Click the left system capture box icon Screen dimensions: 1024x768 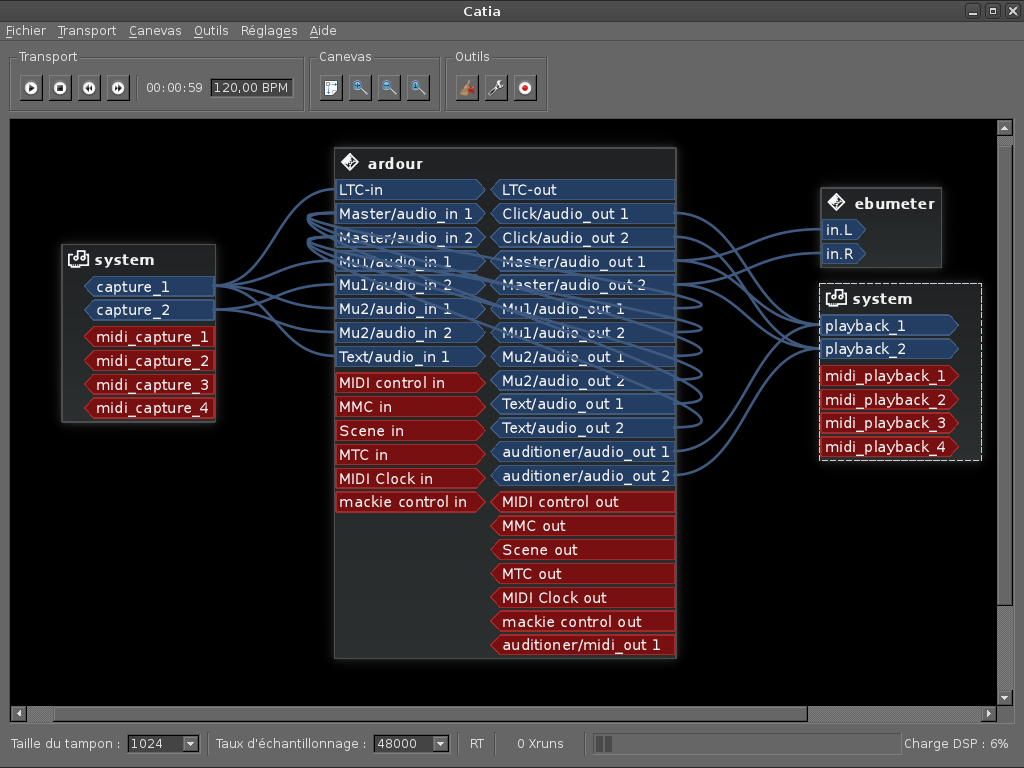(78, 259)
